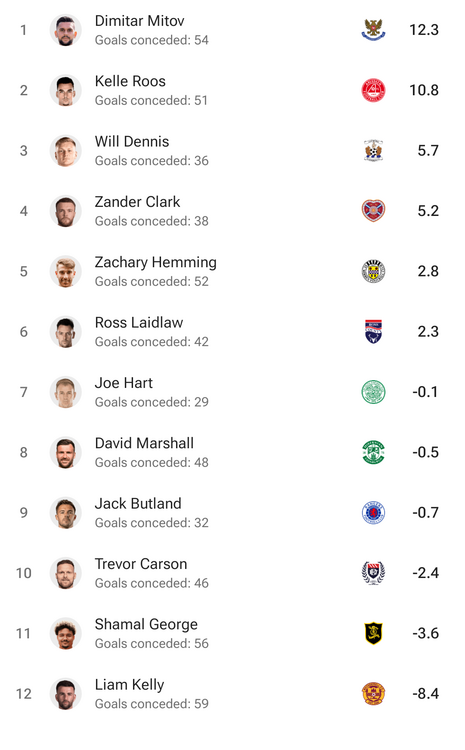Image resolution: width=465 pixels, height=750 pixels.
Task: Click the Motherwell crest beside Liam Kelly
Action: (x=373, y=694)
